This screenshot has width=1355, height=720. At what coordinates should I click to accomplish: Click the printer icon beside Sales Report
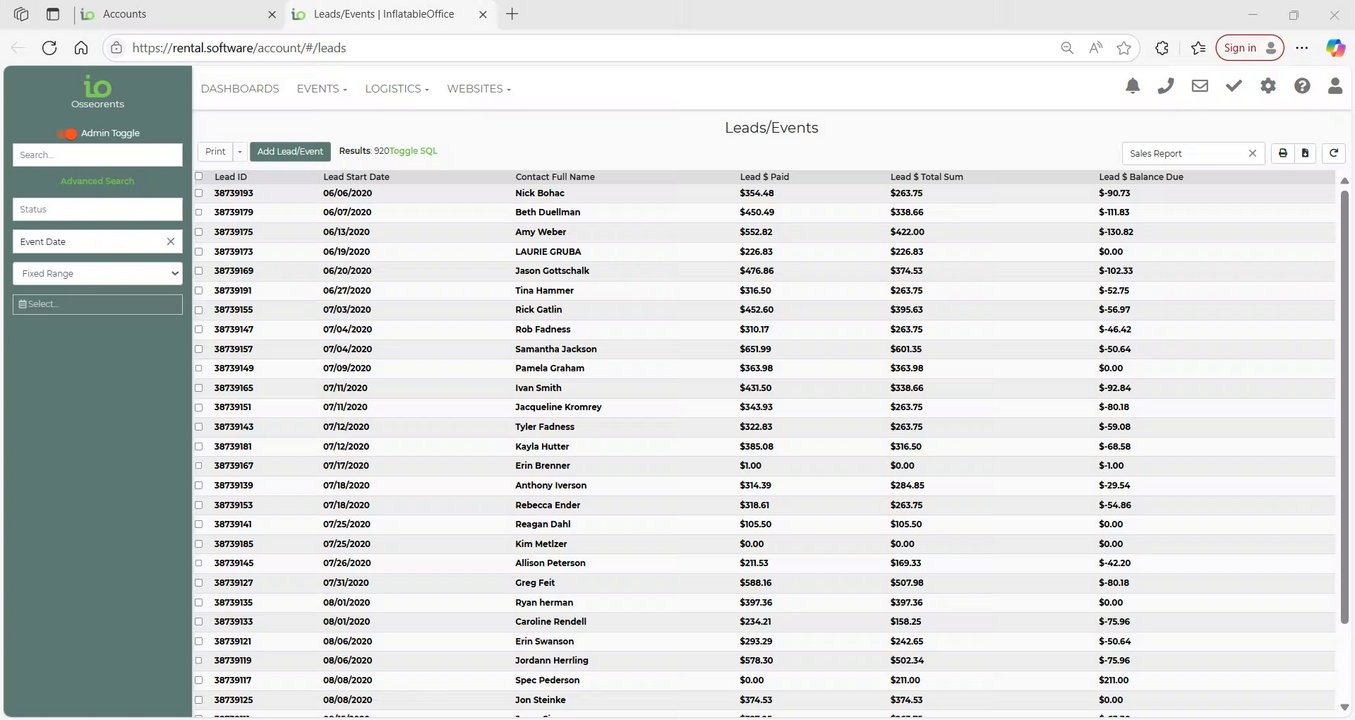click(1283, 153)
